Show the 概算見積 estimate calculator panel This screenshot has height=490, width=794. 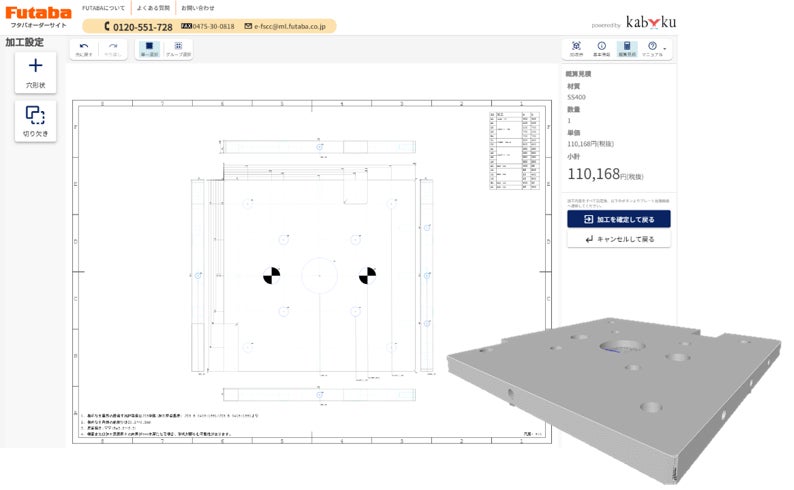(626, 48)
